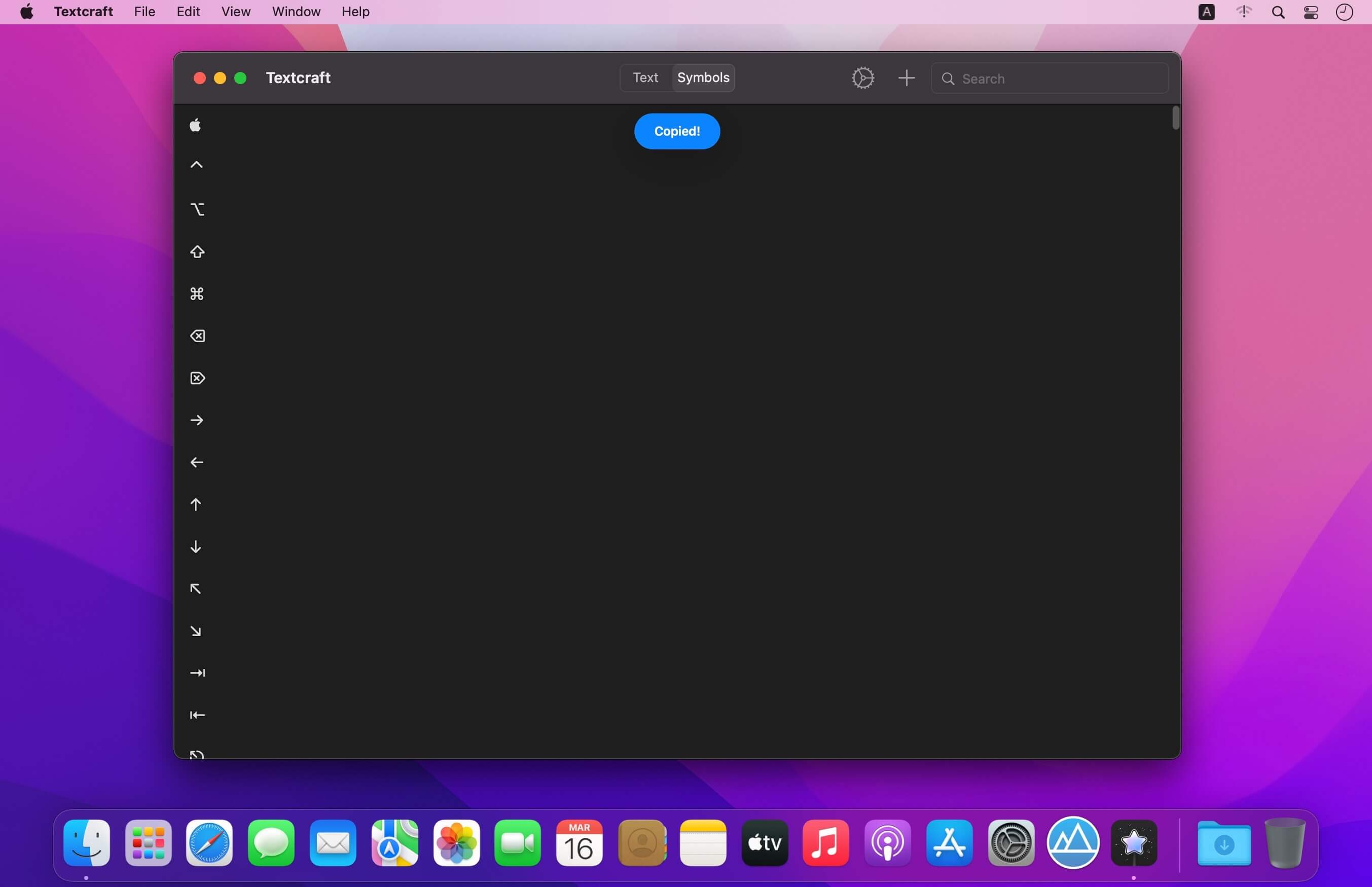Open Calendar from the Dock
The width and height of the screenshot is (1372, 887).
point(580,843)
